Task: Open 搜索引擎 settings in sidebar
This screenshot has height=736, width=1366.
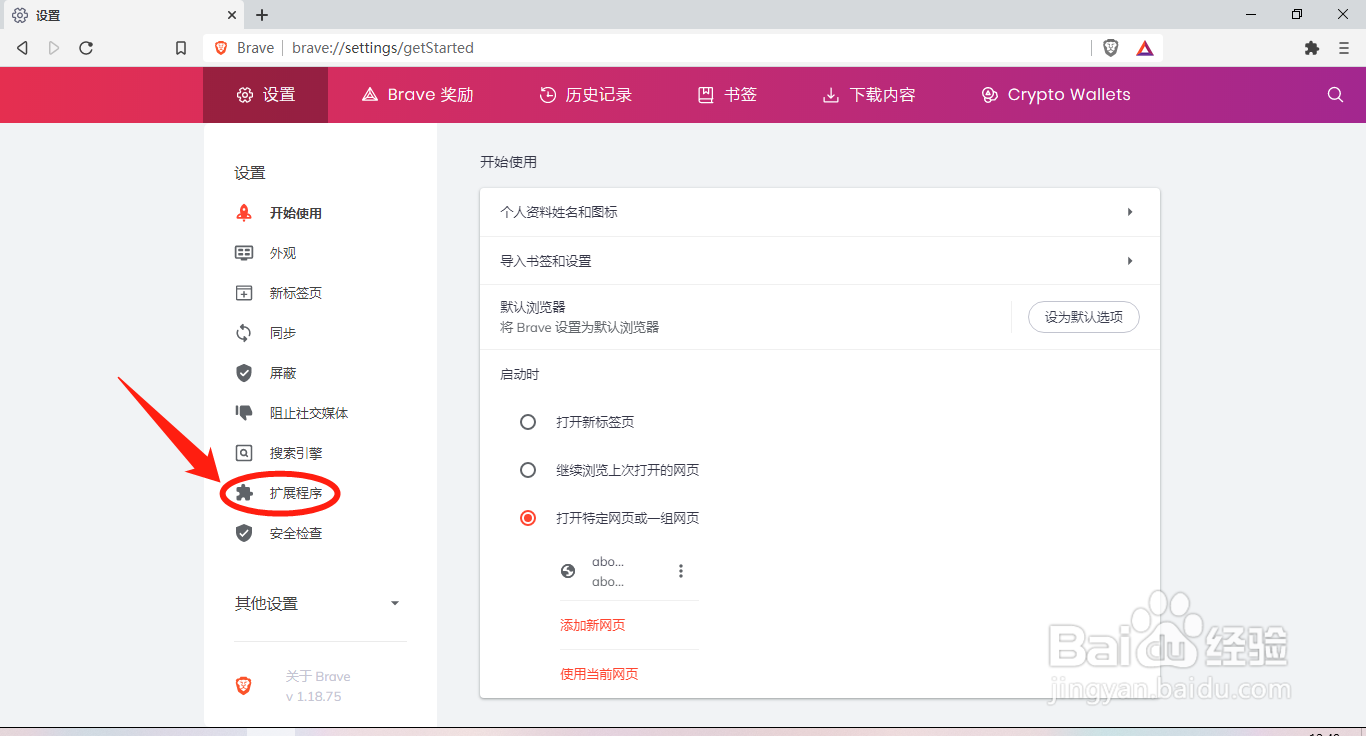Action: [x=296, y=453]
